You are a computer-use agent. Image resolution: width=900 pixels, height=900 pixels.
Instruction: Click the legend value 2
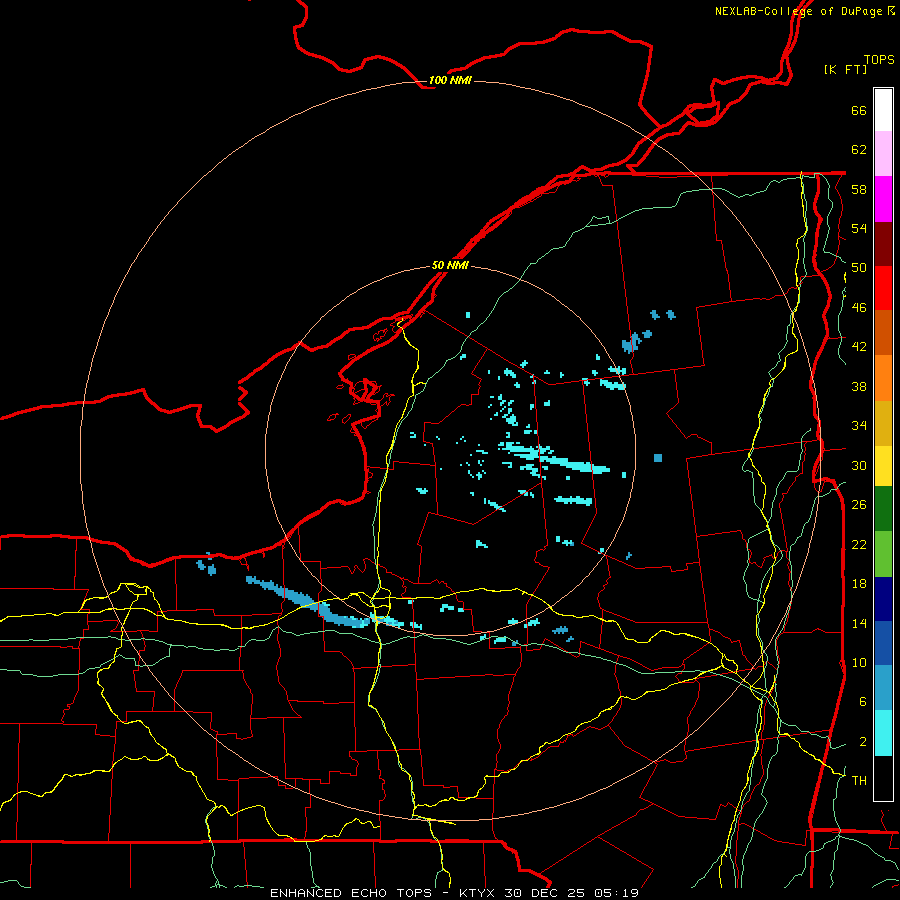[x=863, y=742]
